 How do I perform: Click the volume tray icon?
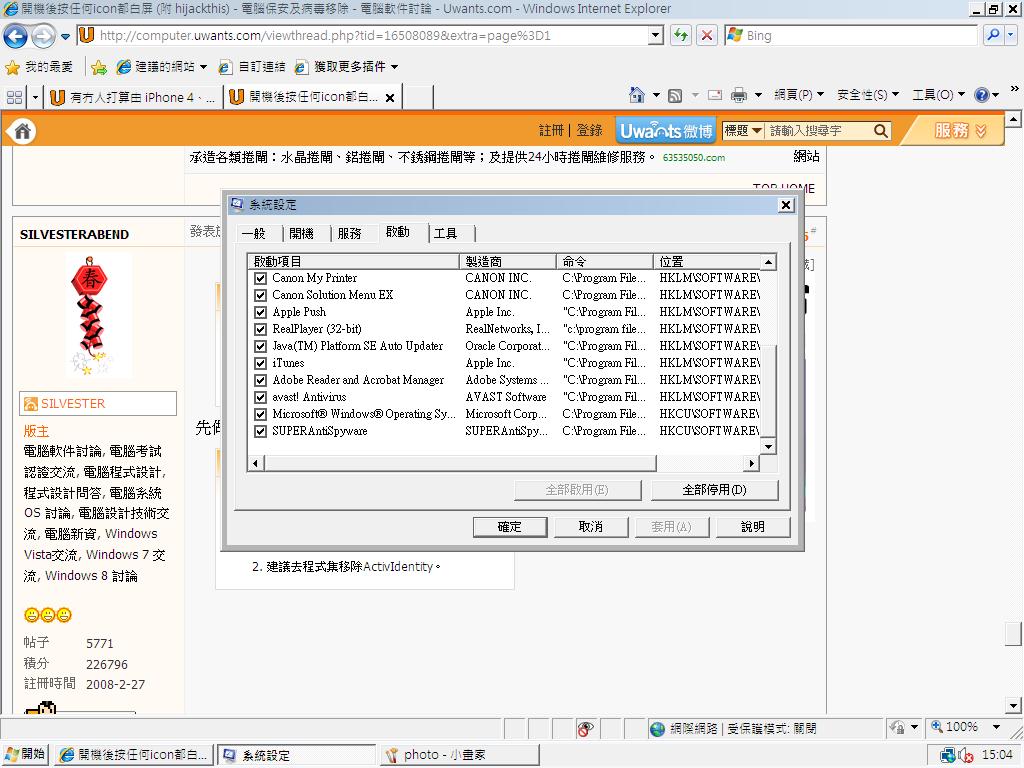tap(965, 756)
